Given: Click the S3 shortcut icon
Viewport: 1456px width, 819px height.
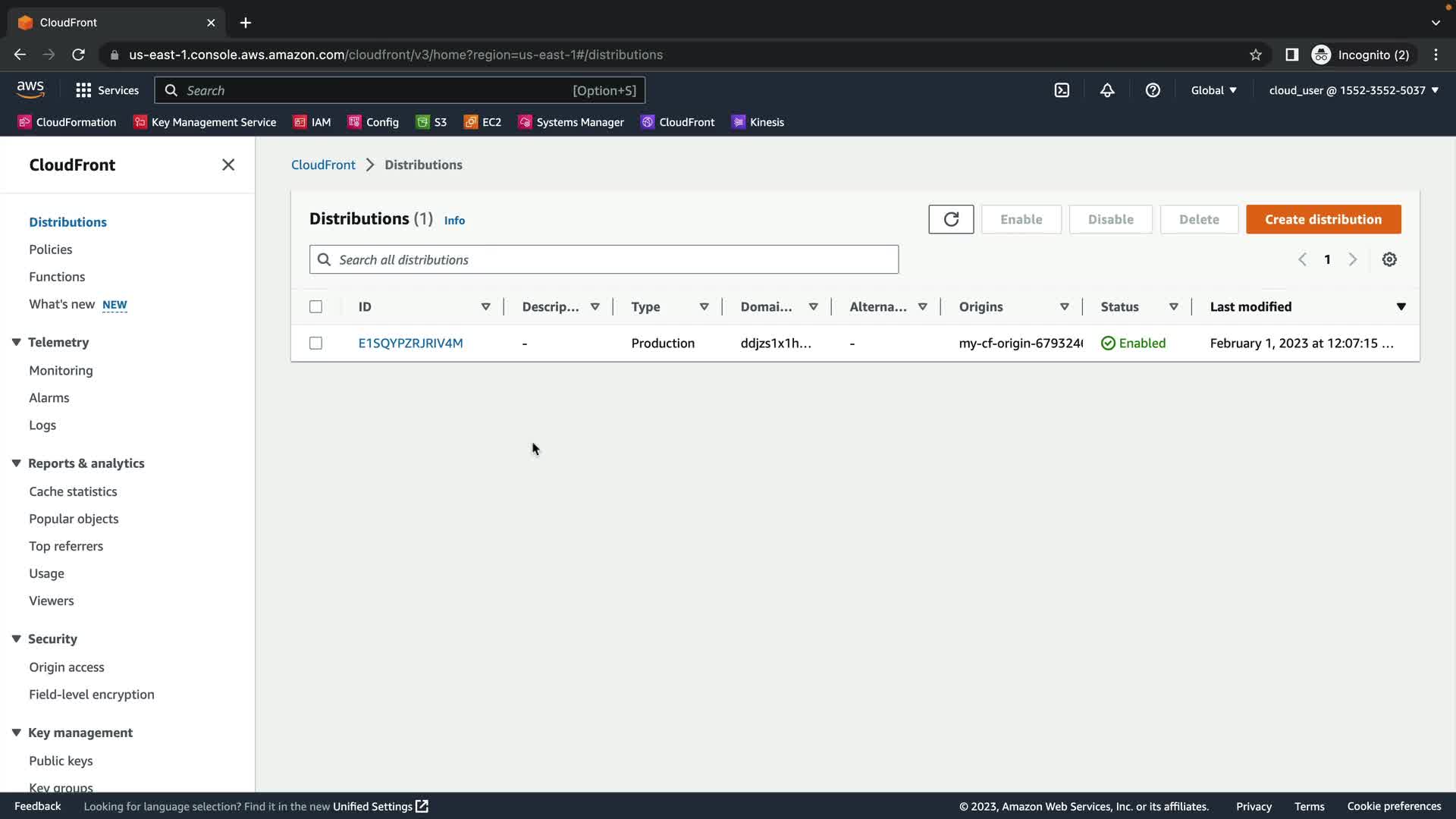Looking at the screenshot, I should point(423,122).
